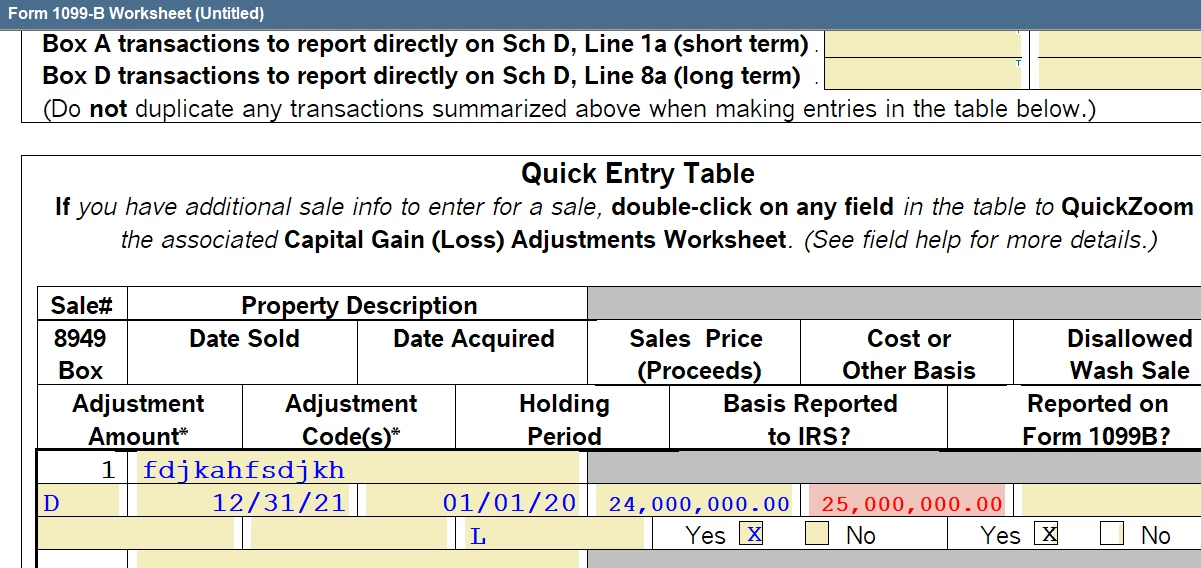Select the first Box D long term field
The height and width of the screenshot is (568, 1201).
tap(923, 75)
